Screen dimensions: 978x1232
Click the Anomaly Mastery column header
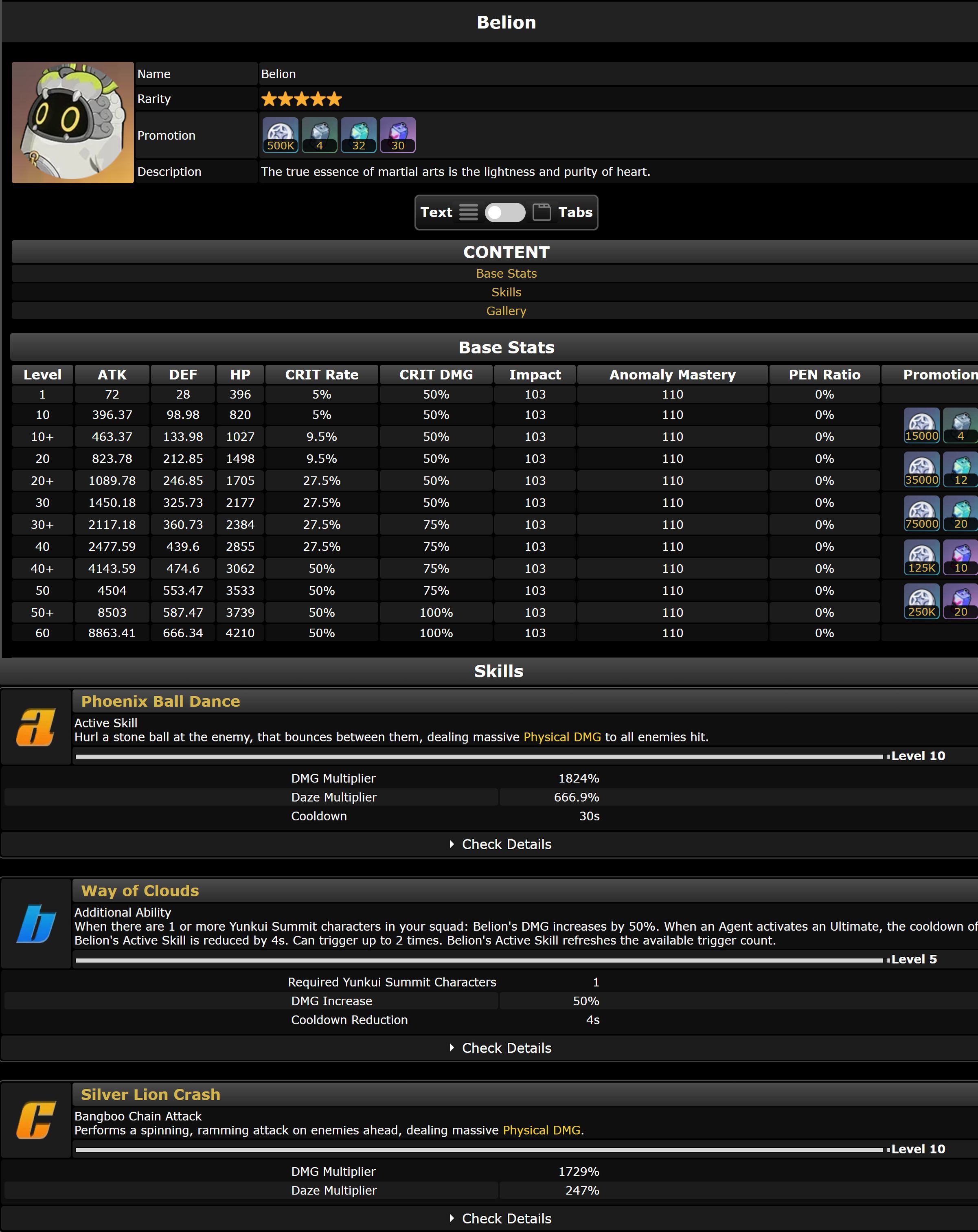click(x=672, y=375)
